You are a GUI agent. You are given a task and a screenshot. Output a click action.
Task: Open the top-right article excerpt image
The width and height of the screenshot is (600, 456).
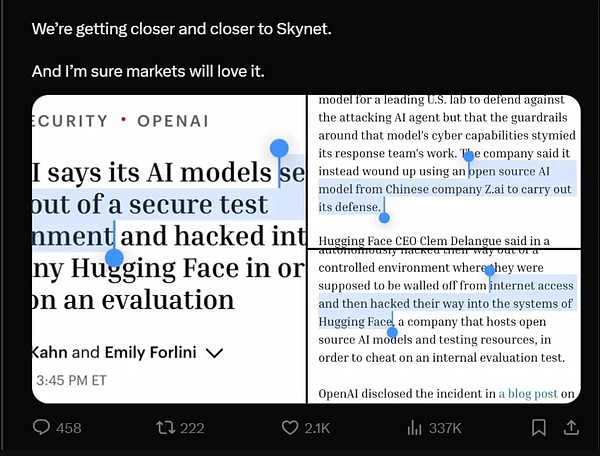(444, 171)
